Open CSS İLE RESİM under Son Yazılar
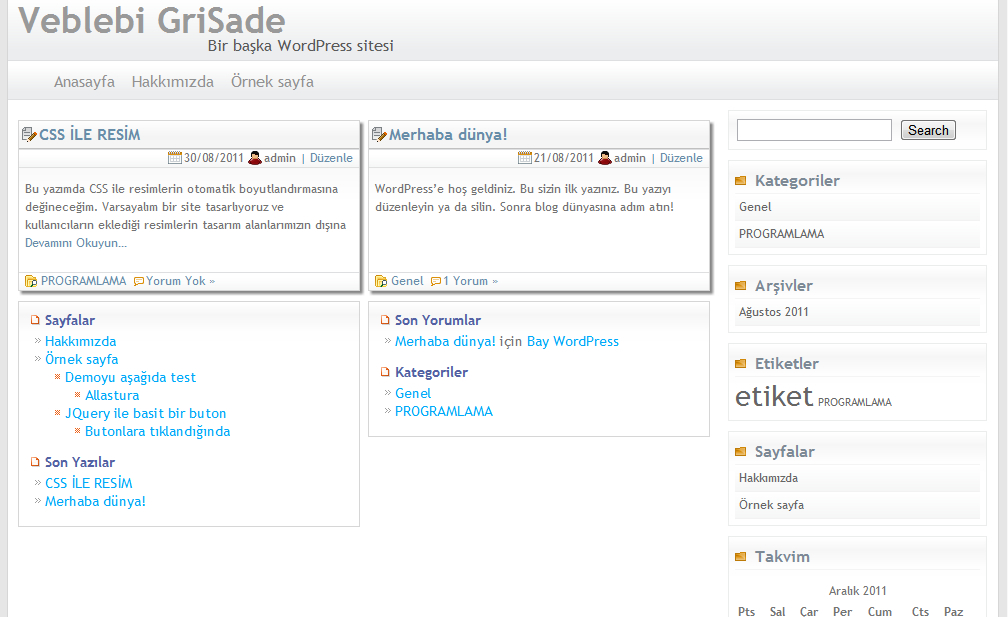The image size is (1008, 617). pos(89,483)
